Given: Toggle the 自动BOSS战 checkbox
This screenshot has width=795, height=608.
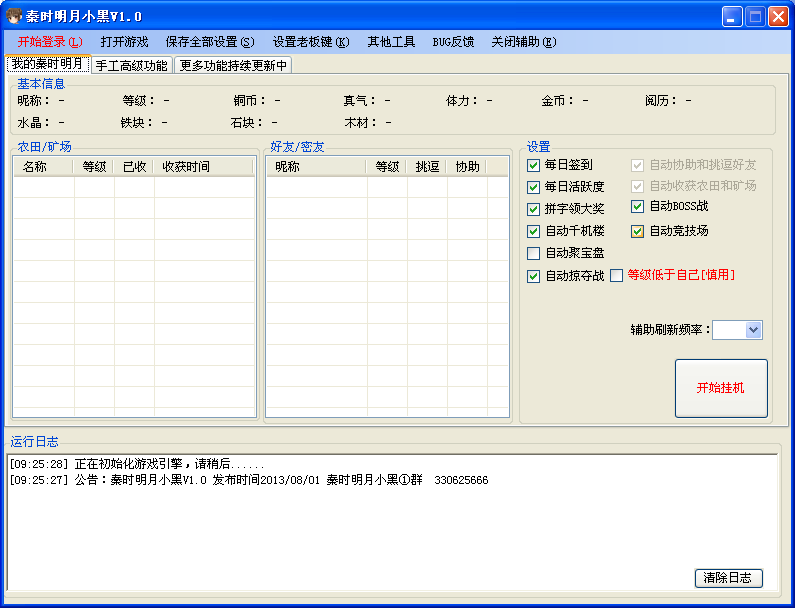Looking at the screenshot, I should [x=637, y=207].
